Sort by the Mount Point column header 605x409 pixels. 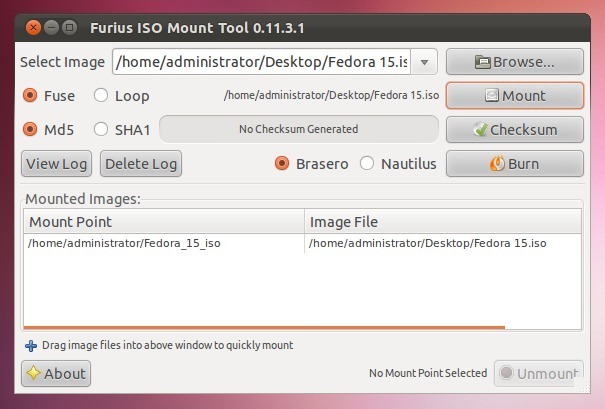coord(164,222)
